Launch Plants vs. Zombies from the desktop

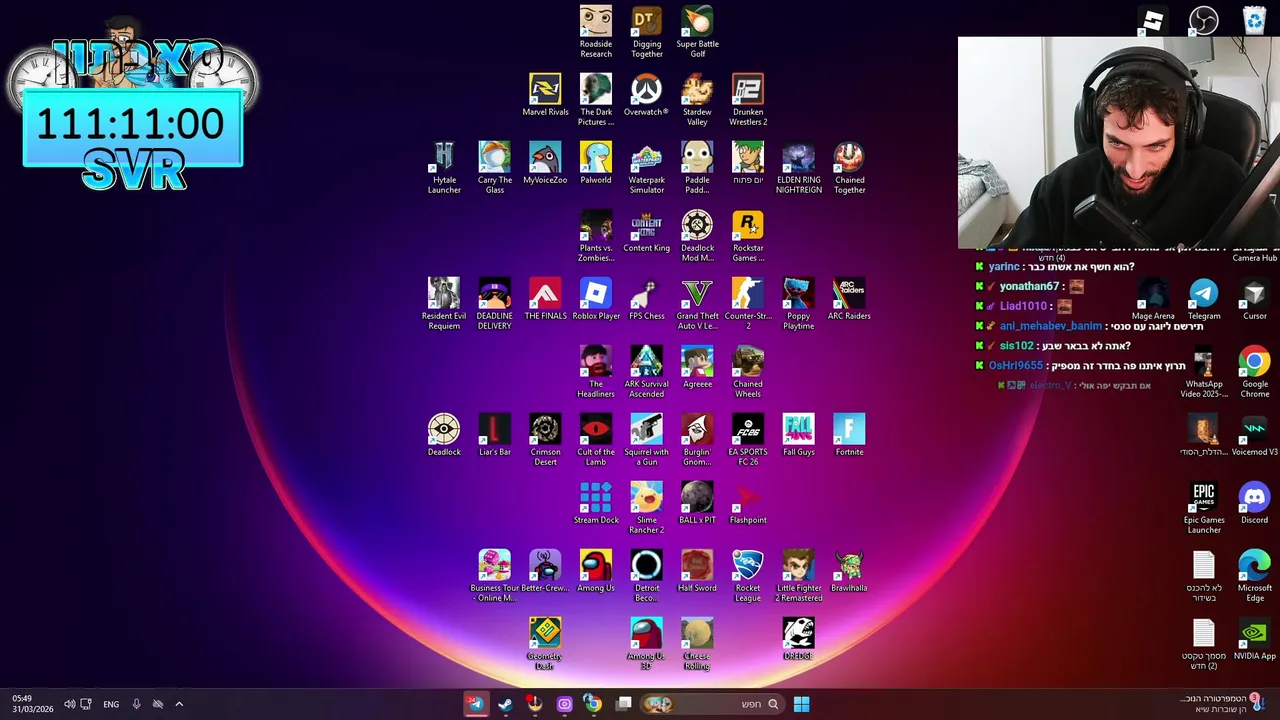596,236
